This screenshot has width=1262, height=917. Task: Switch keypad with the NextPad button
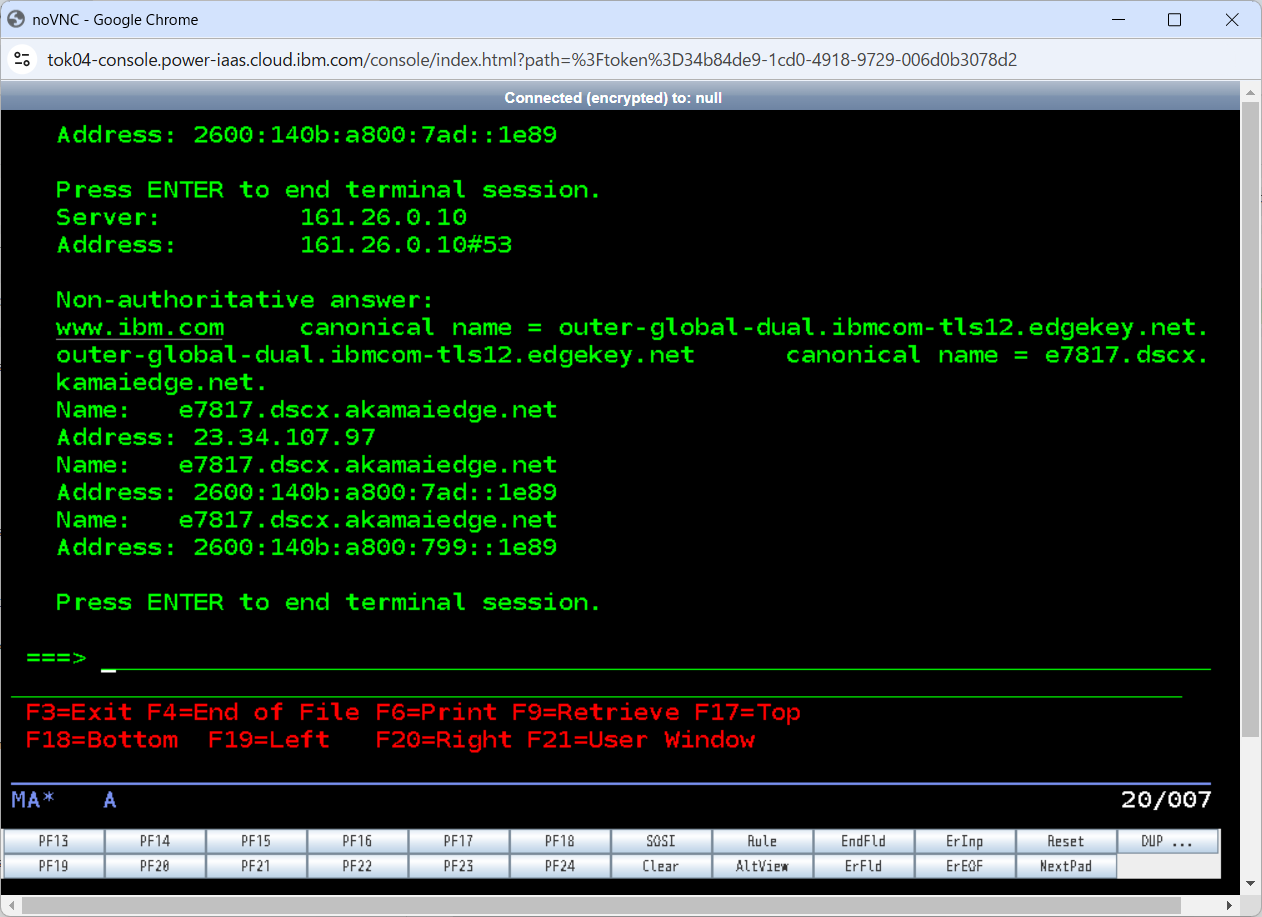(x=1065, y=866)
